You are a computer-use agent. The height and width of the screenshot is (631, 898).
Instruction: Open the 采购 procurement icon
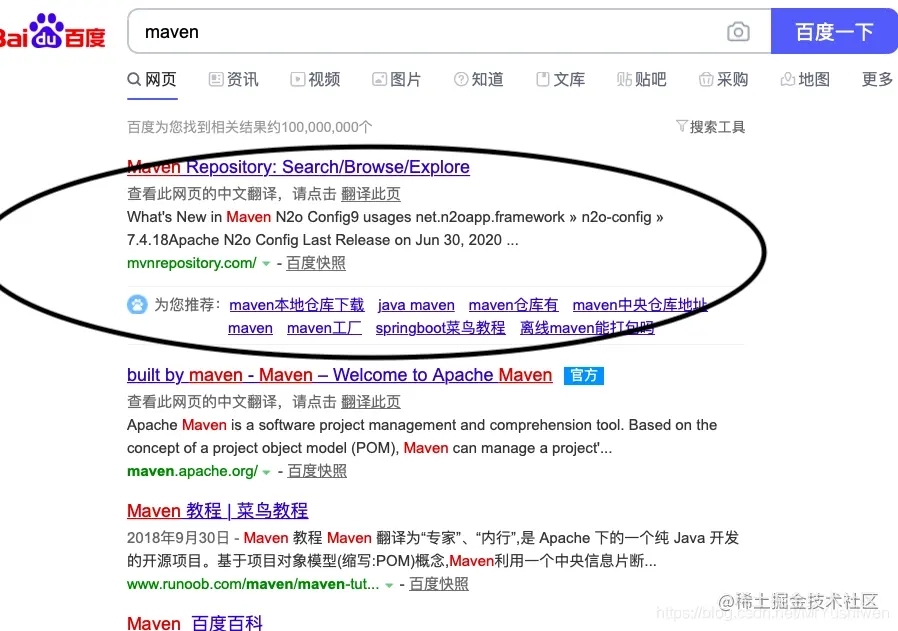tap(705, 79)
